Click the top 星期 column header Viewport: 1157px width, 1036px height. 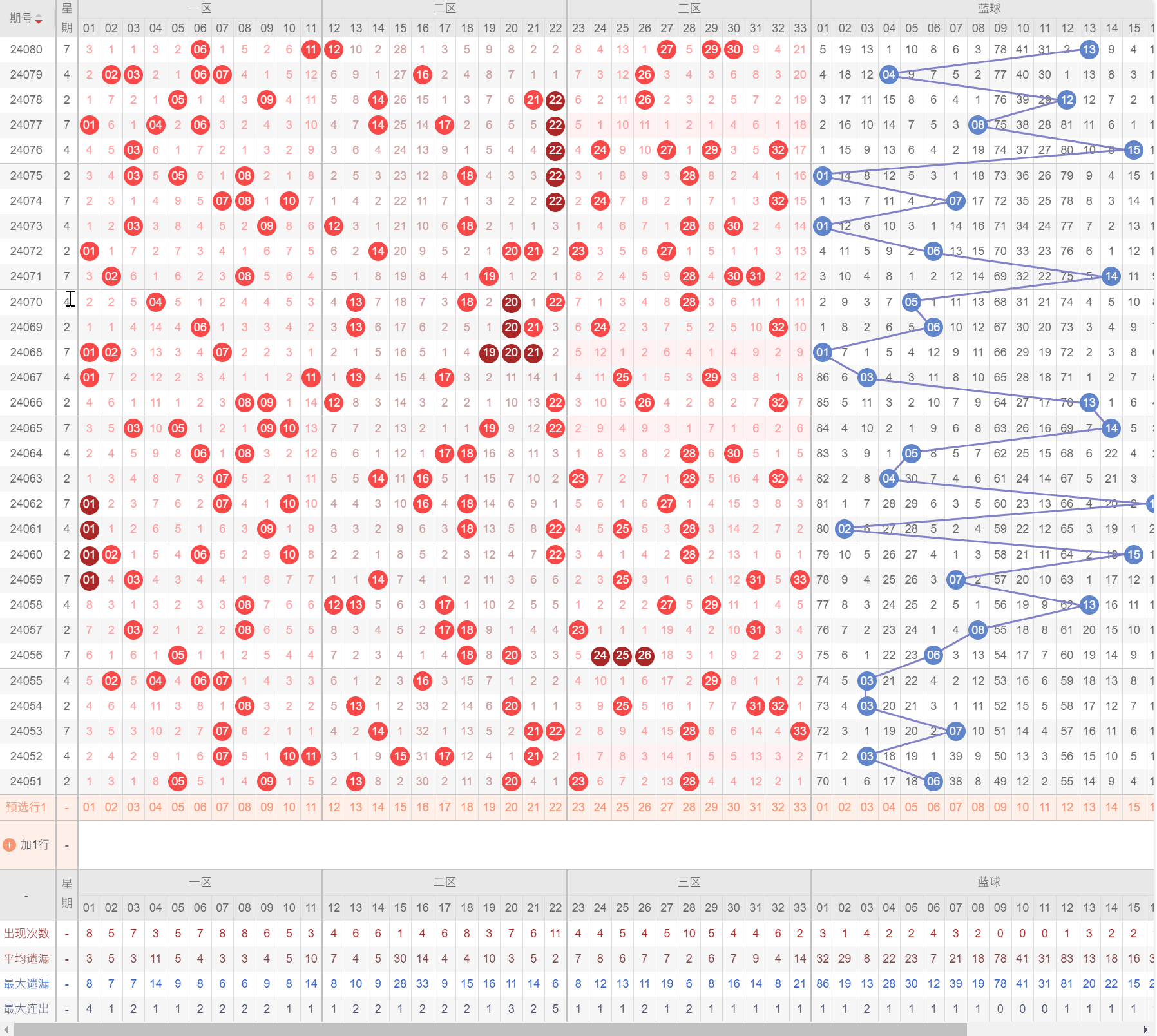[67, 18]
